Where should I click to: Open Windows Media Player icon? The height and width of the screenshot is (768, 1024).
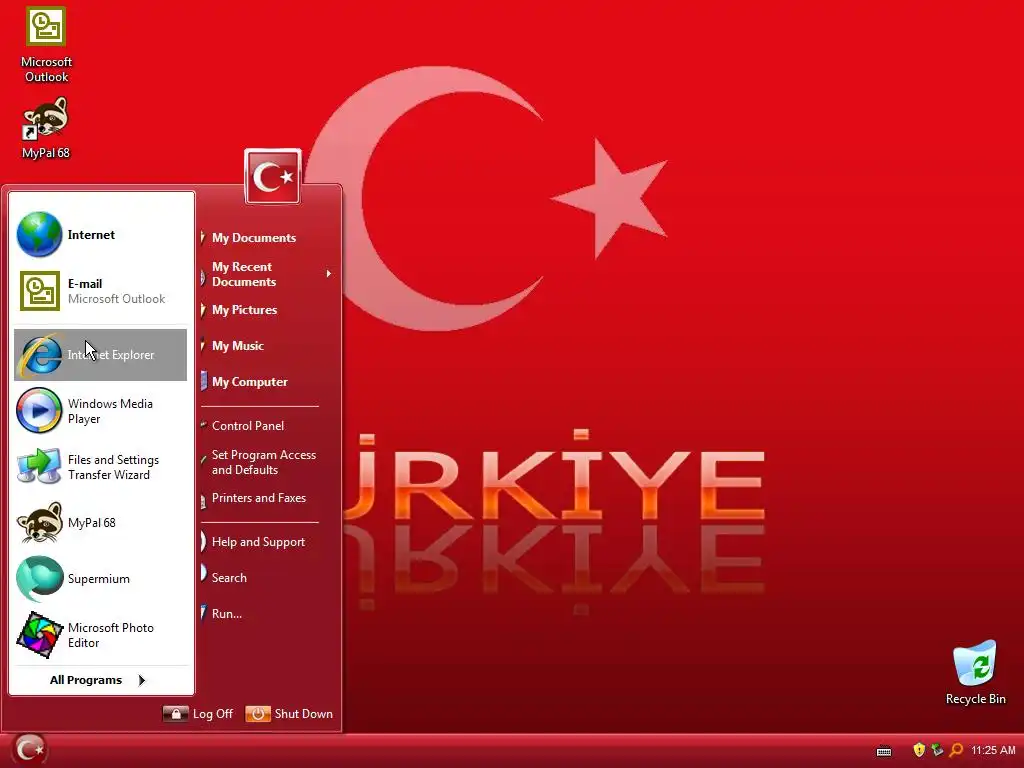click(x=39, y=411)
